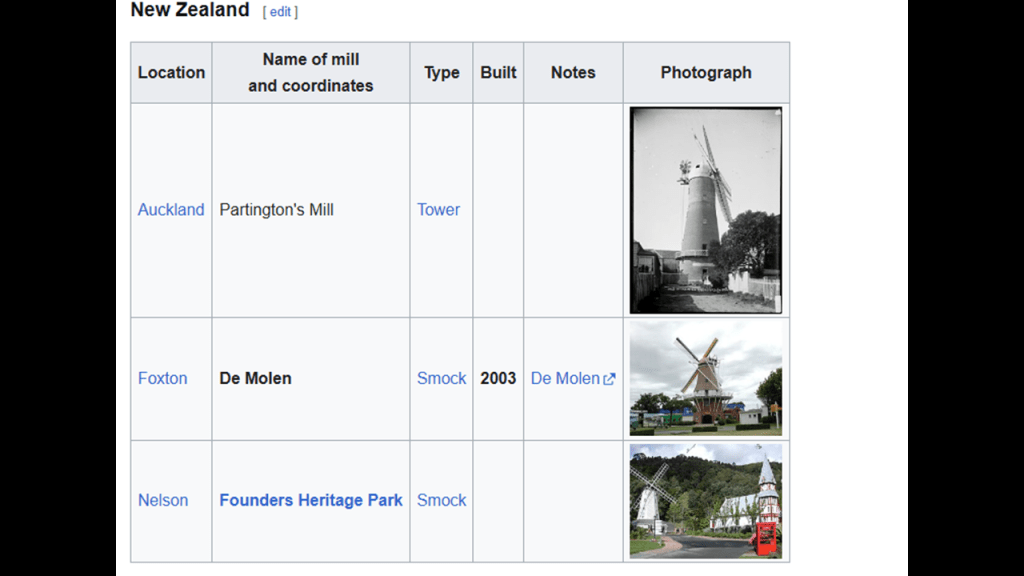Click the Tower mill type link
This screenshot has height=576, width=1024.
pyautogui.click(x=438, y=210)
